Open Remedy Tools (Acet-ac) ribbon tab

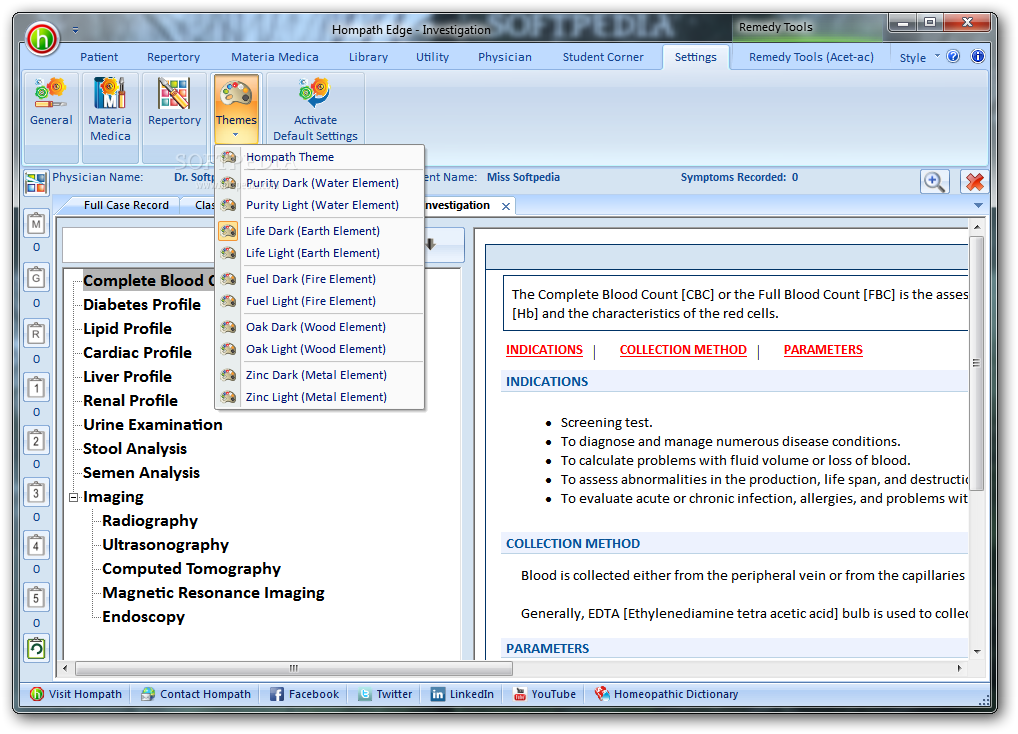click(x=811, y=57)
